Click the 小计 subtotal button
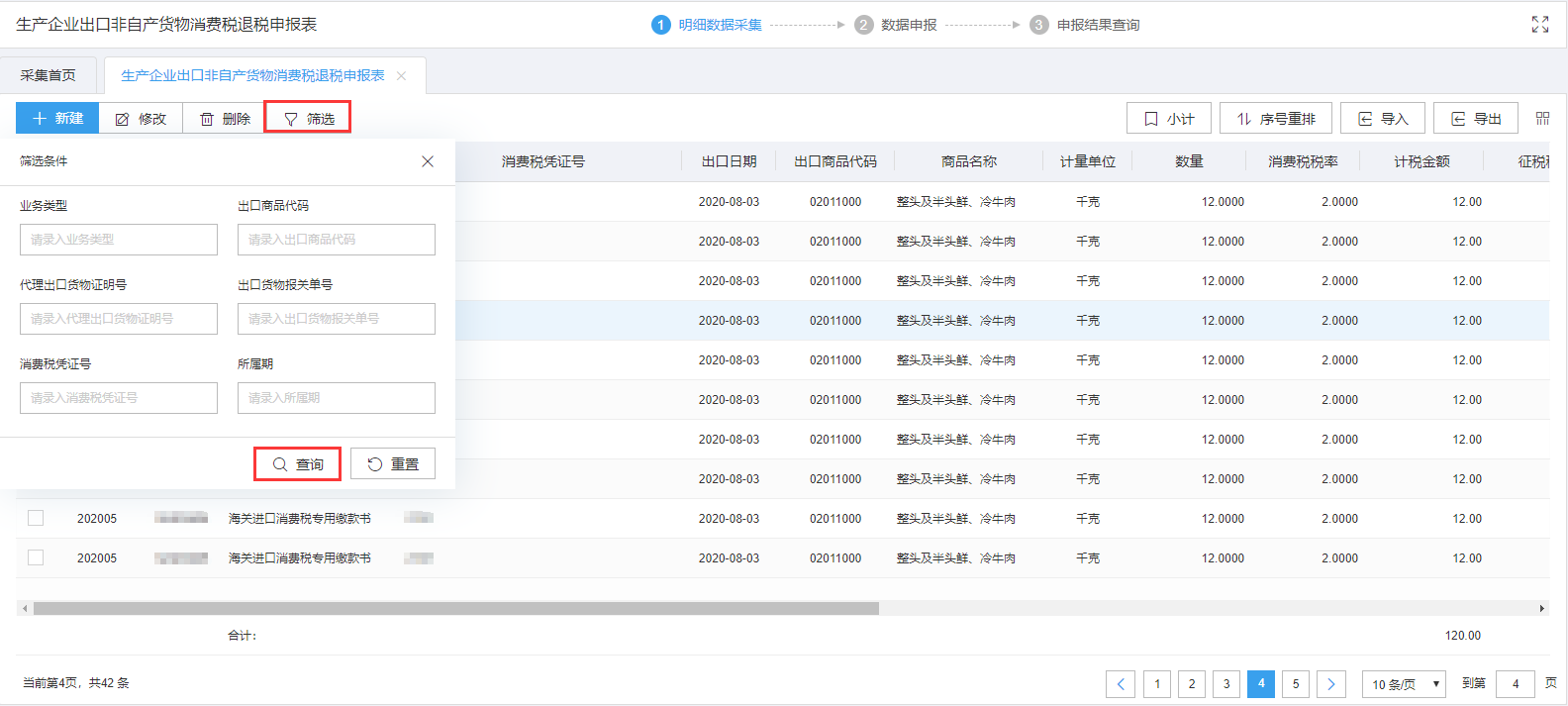 click(1168, 119)
